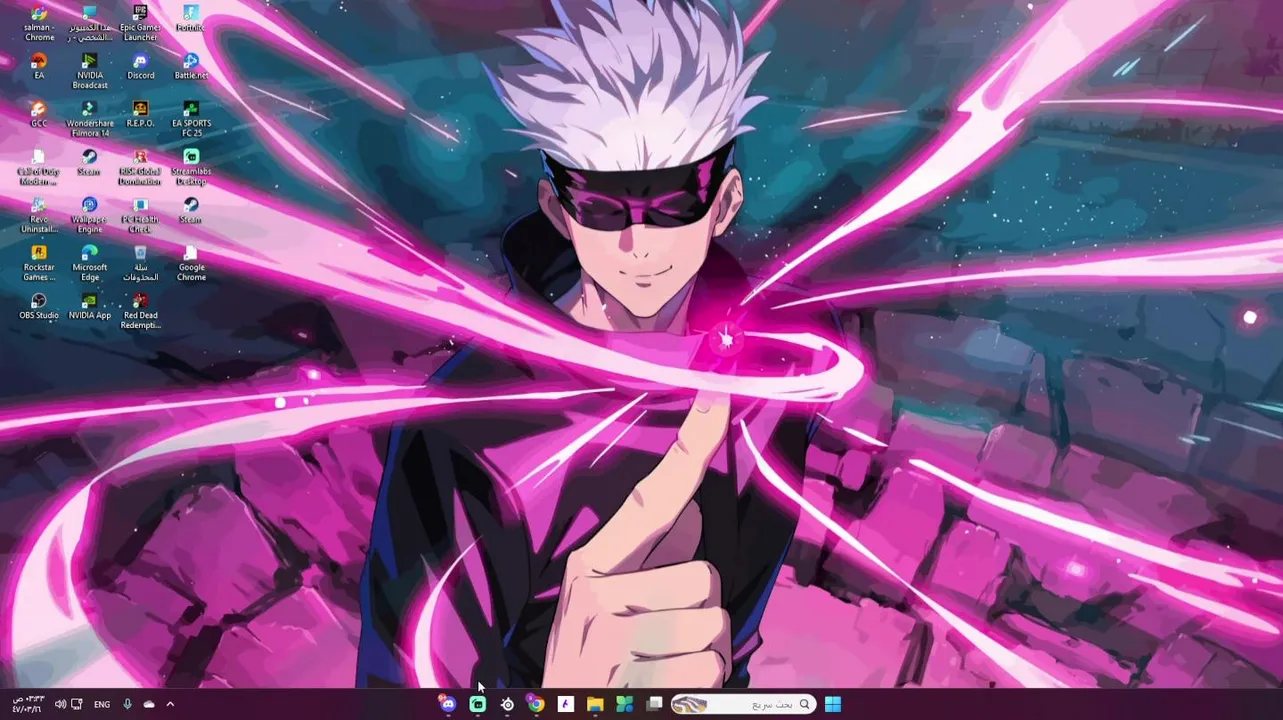Select the Google Chrome file icon on desktop

[x=190, y=263]
